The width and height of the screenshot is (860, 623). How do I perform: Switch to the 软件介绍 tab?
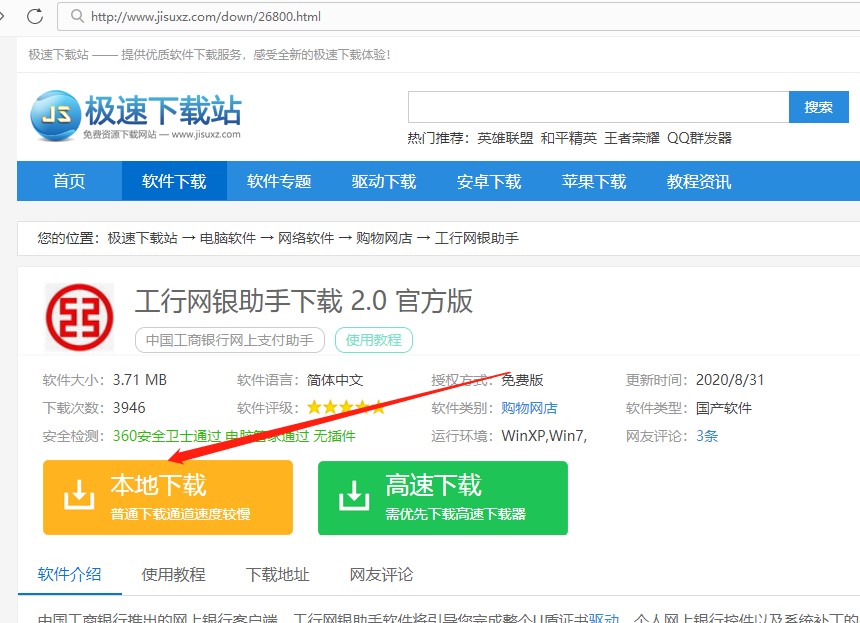point(70,574)
